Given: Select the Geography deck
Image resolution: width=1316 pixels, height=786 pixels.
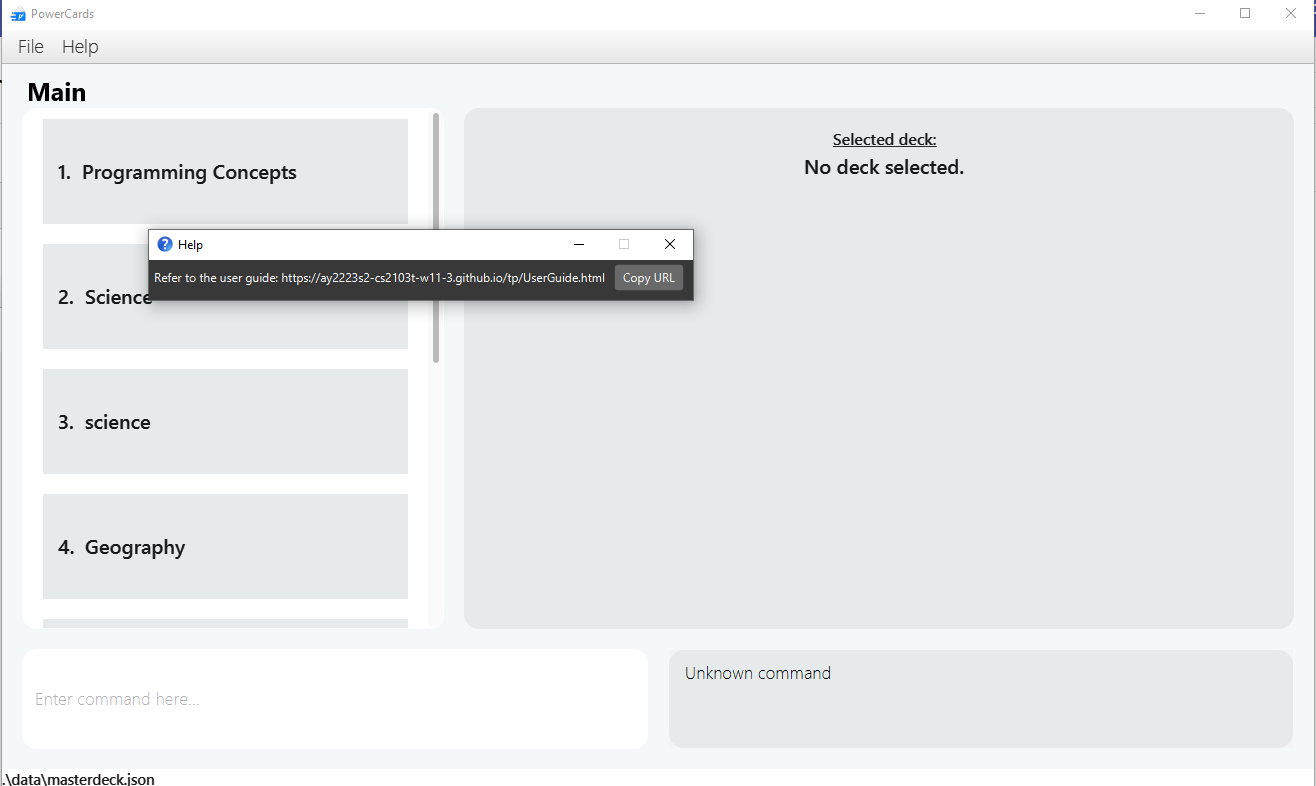Looking at the screenshot, I should pyautogui.click(x=225, y=547).
